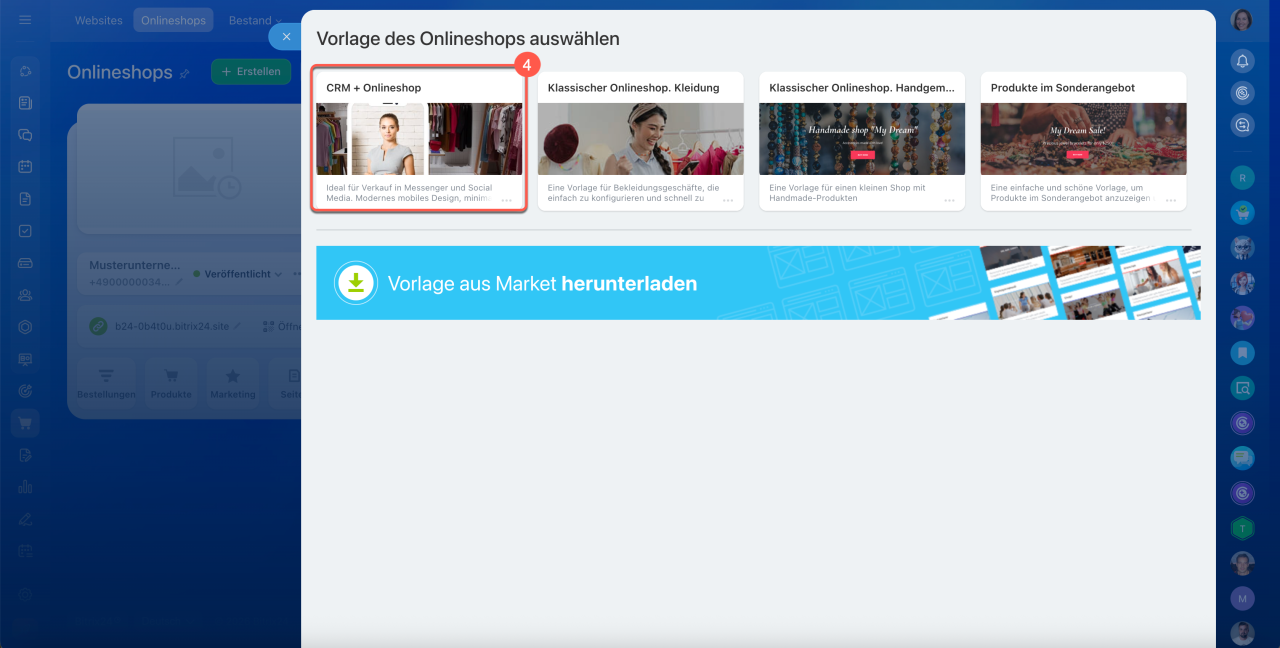Open the shopping cart icon in left sidebar
1280x648 pixels.
tap(25, 423)
